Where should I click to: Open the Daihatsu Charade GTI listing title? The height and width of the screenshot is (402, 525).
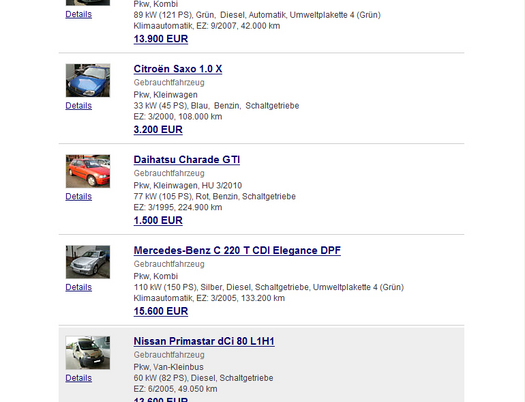click(186, 160)
